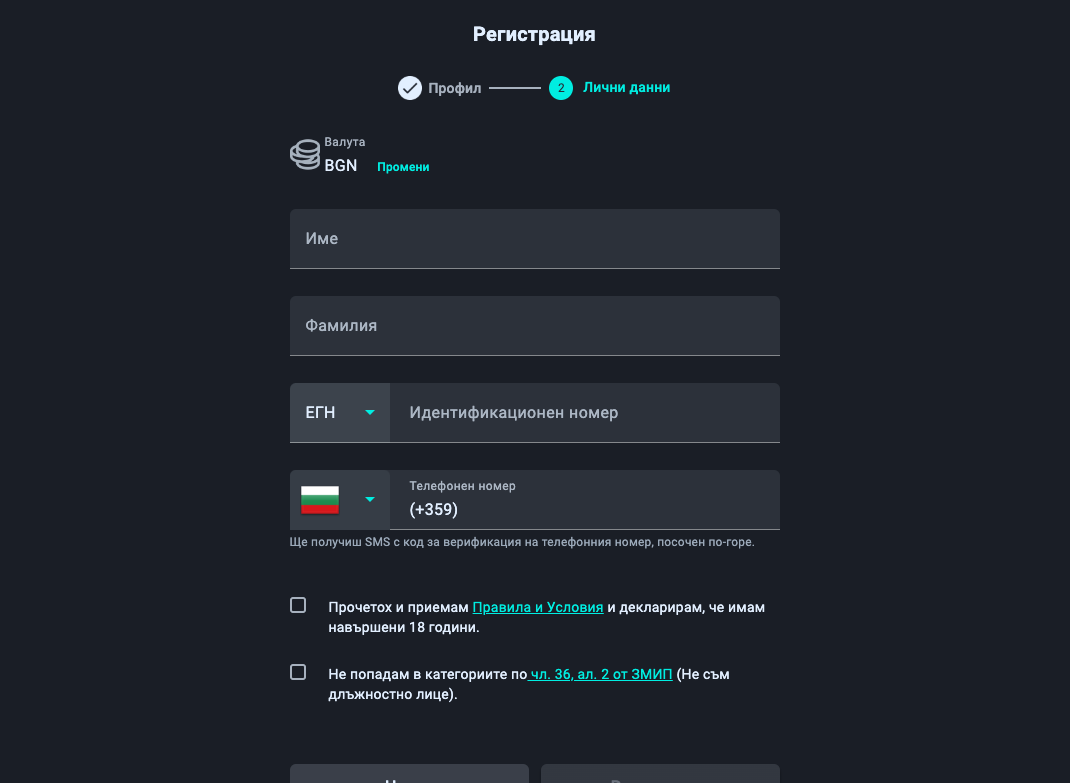The width and height of the screenshot is (1070, 783).
Task: Click the BGN currency value
Action: (x=341, y=166)
